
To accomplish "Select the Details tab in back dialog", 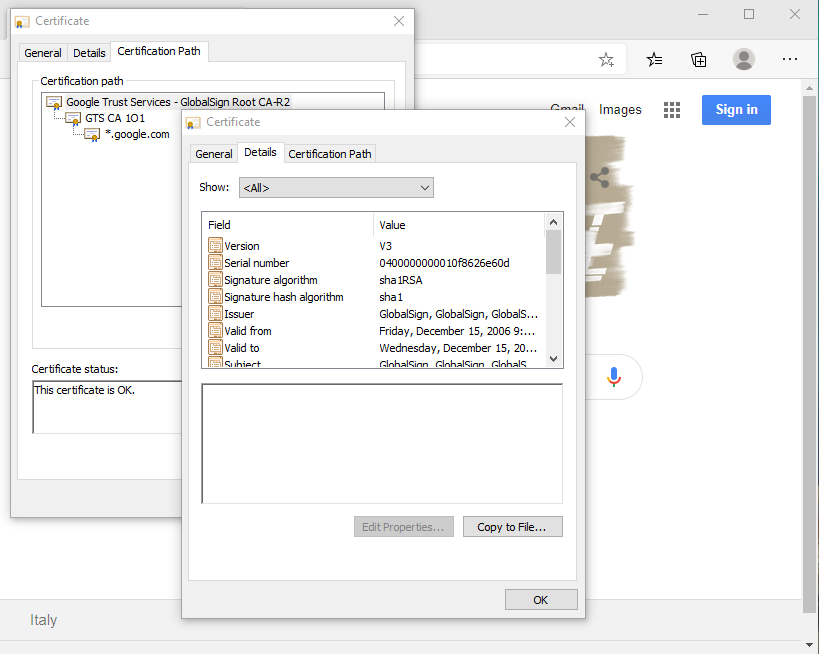I will (x=89, y=53).
